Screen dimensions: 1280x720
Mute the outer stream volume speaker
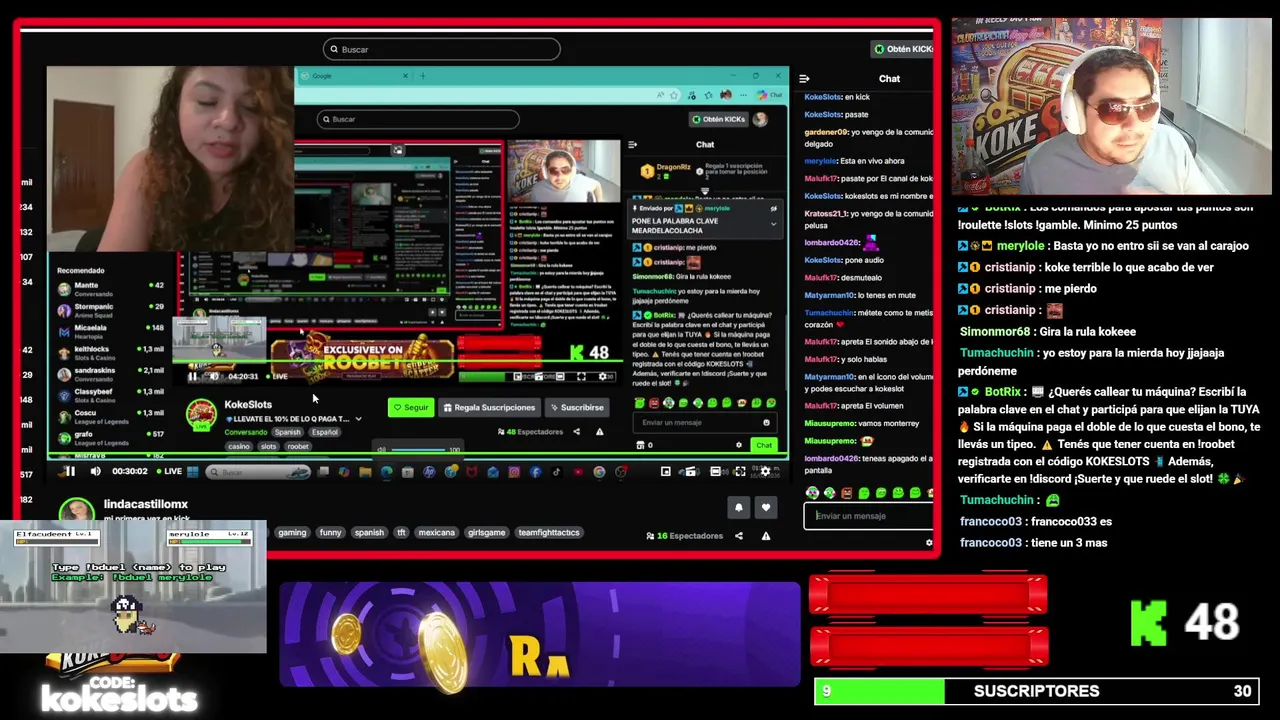point(95,472)
